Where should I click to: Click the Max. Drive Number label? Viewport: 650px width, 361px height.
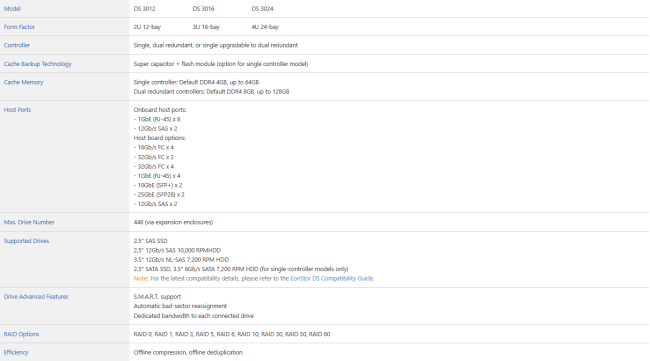click(x=29, y=222)
